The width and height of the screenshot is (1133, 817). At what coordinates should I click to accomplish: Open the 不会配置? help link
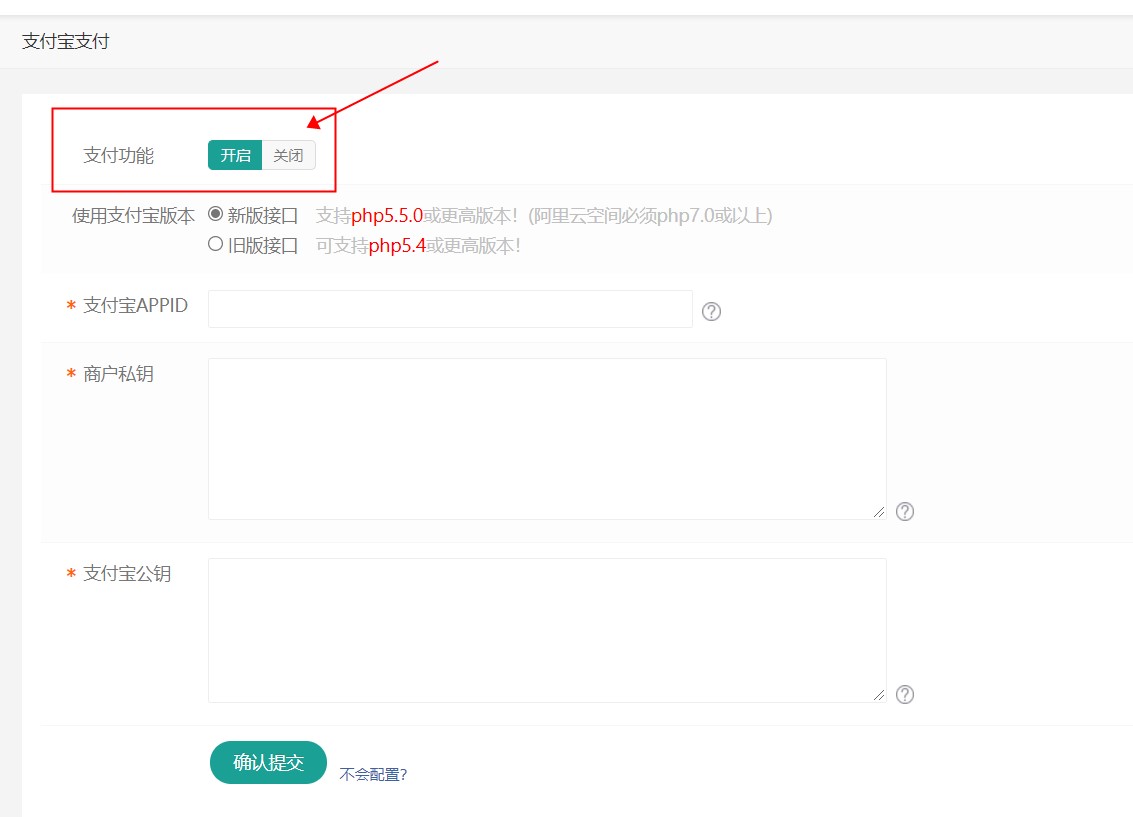coord(373,774)
